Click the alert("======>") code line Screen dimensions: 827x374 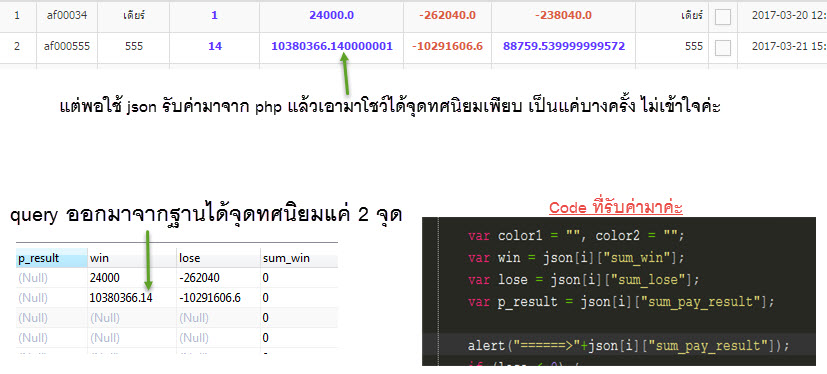click(x=628, y=346)
